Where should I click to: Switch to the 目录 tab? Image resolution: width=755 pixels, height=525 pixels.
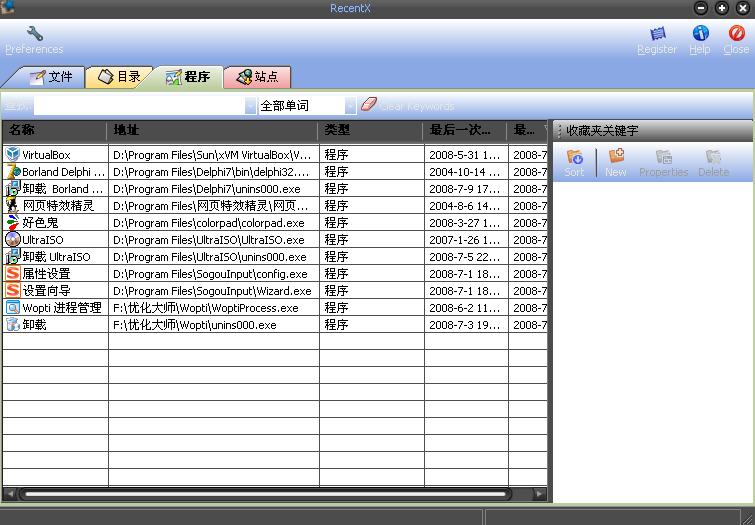tap(119, 77)
